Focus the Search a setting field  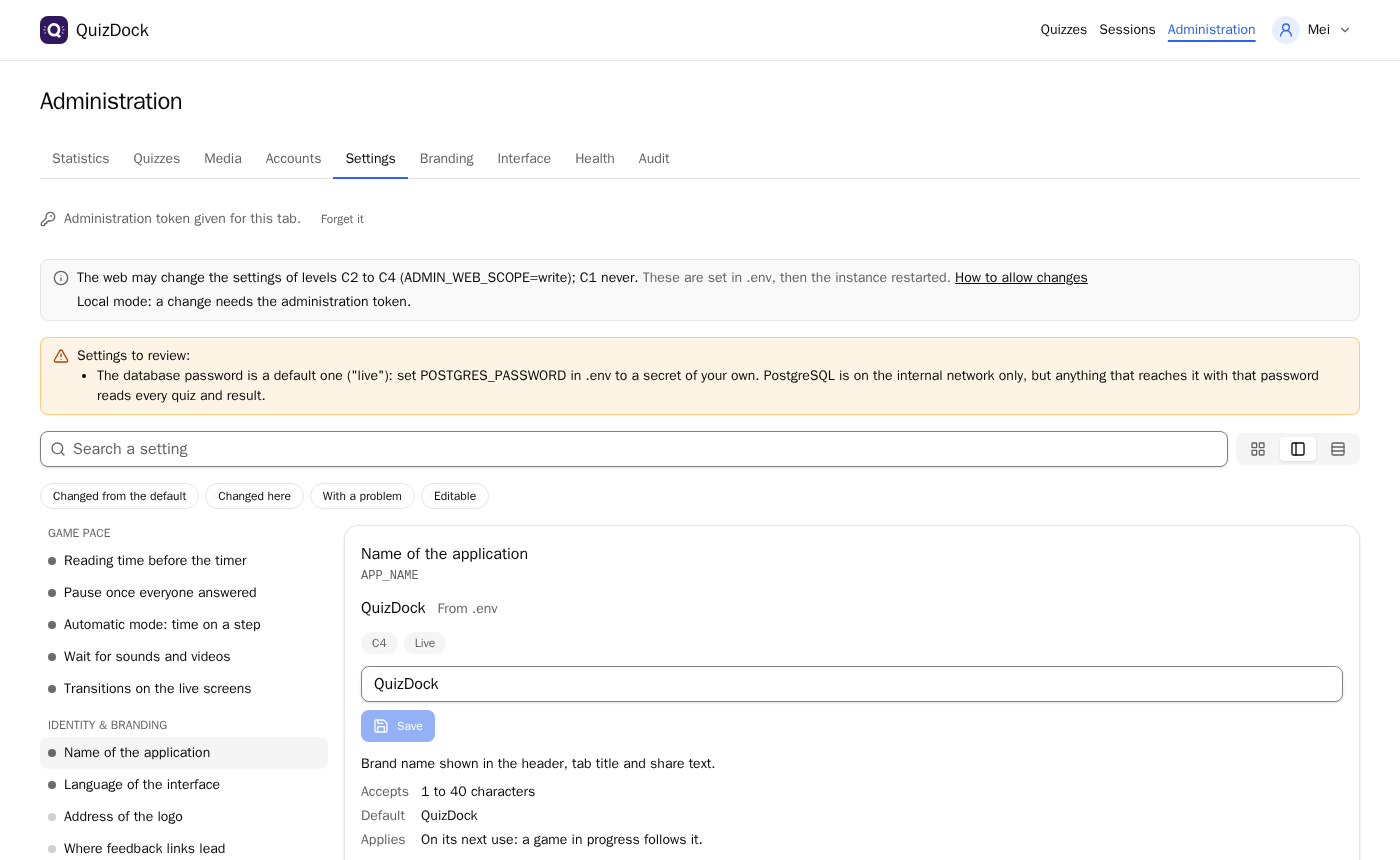pyautogui.click(x=634, y=449)
